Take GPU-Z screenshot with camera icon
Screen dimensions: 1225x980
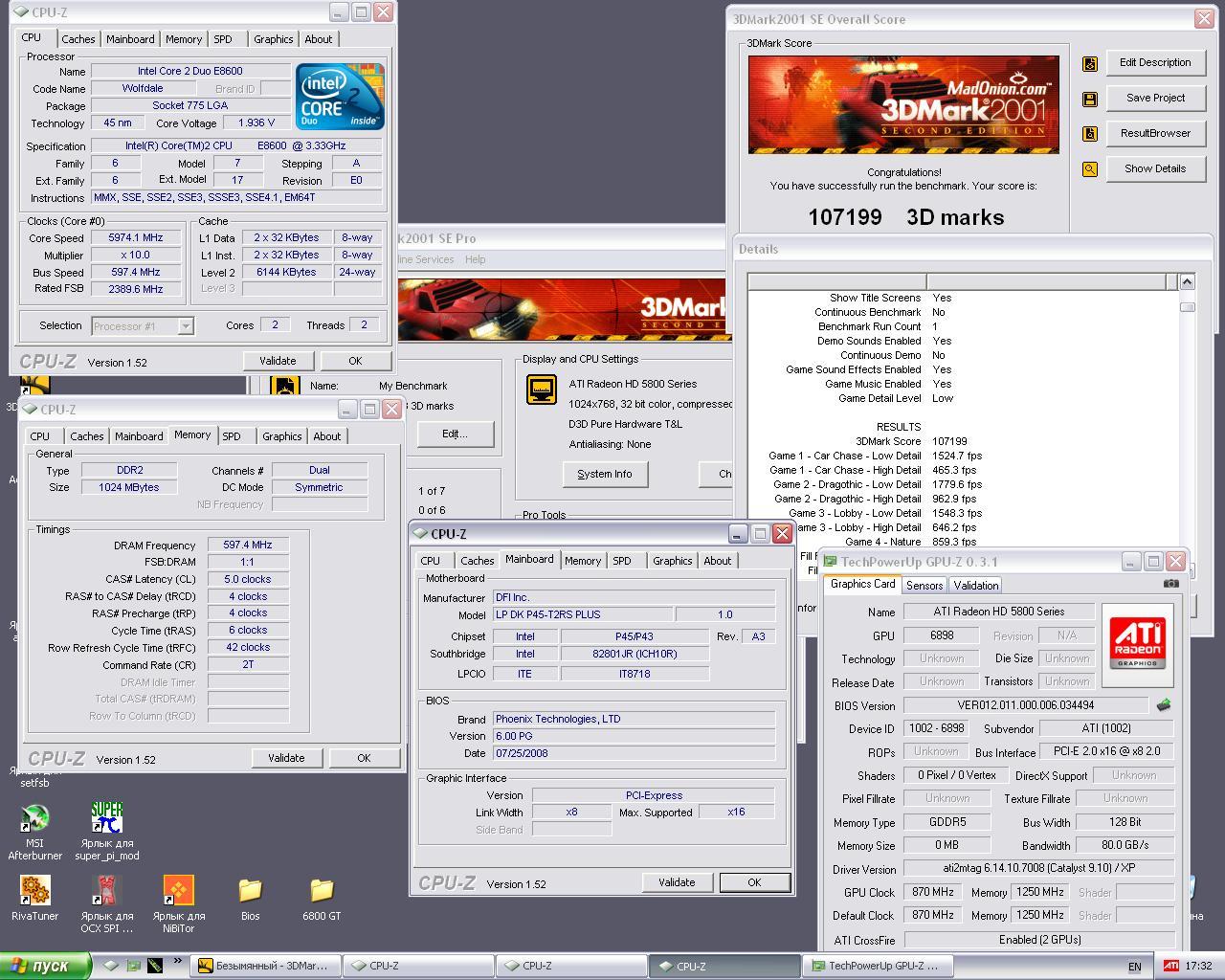click(1171, 583)
